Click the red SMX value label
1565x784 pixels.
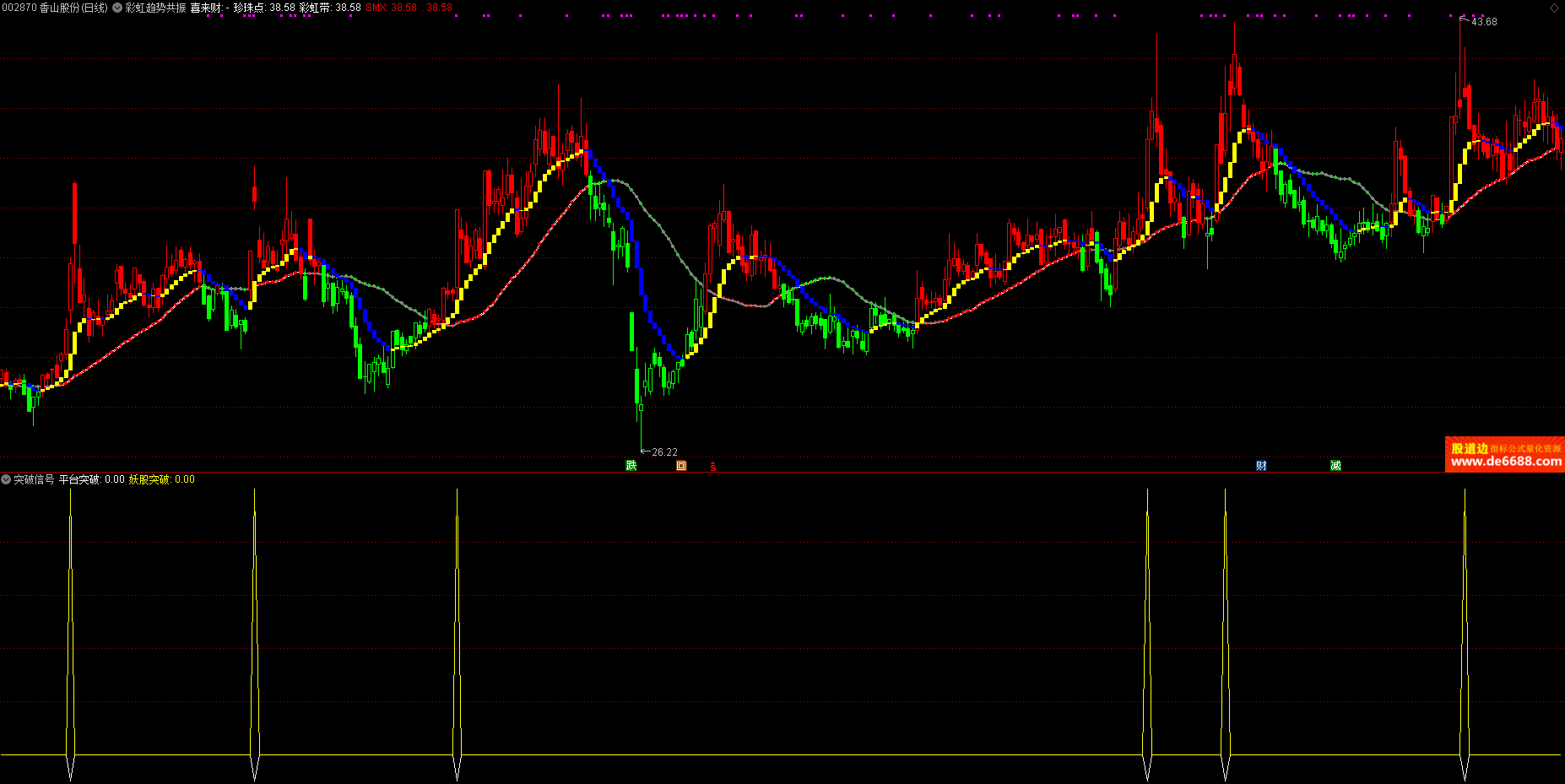[409, 8]
